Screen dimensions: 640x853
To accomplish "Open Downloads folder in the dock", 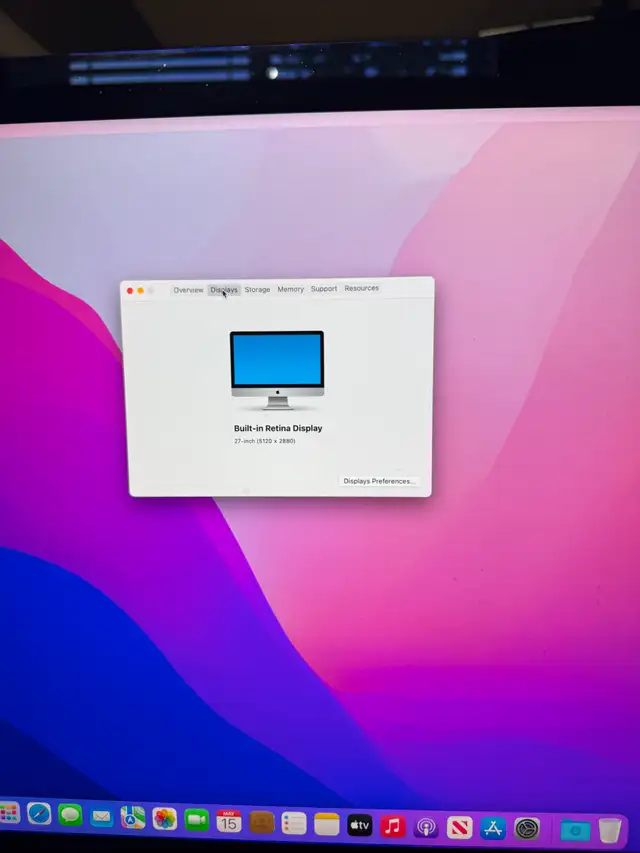I will (x=575, y=831).
